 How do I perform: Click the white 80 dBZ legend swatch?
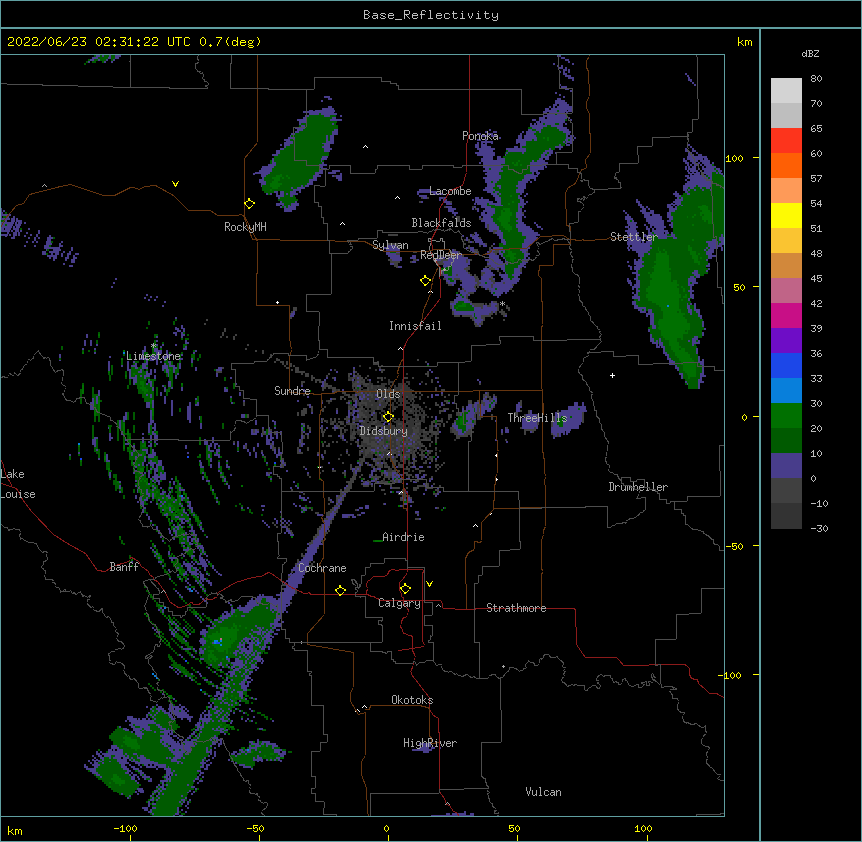[786, 91]
